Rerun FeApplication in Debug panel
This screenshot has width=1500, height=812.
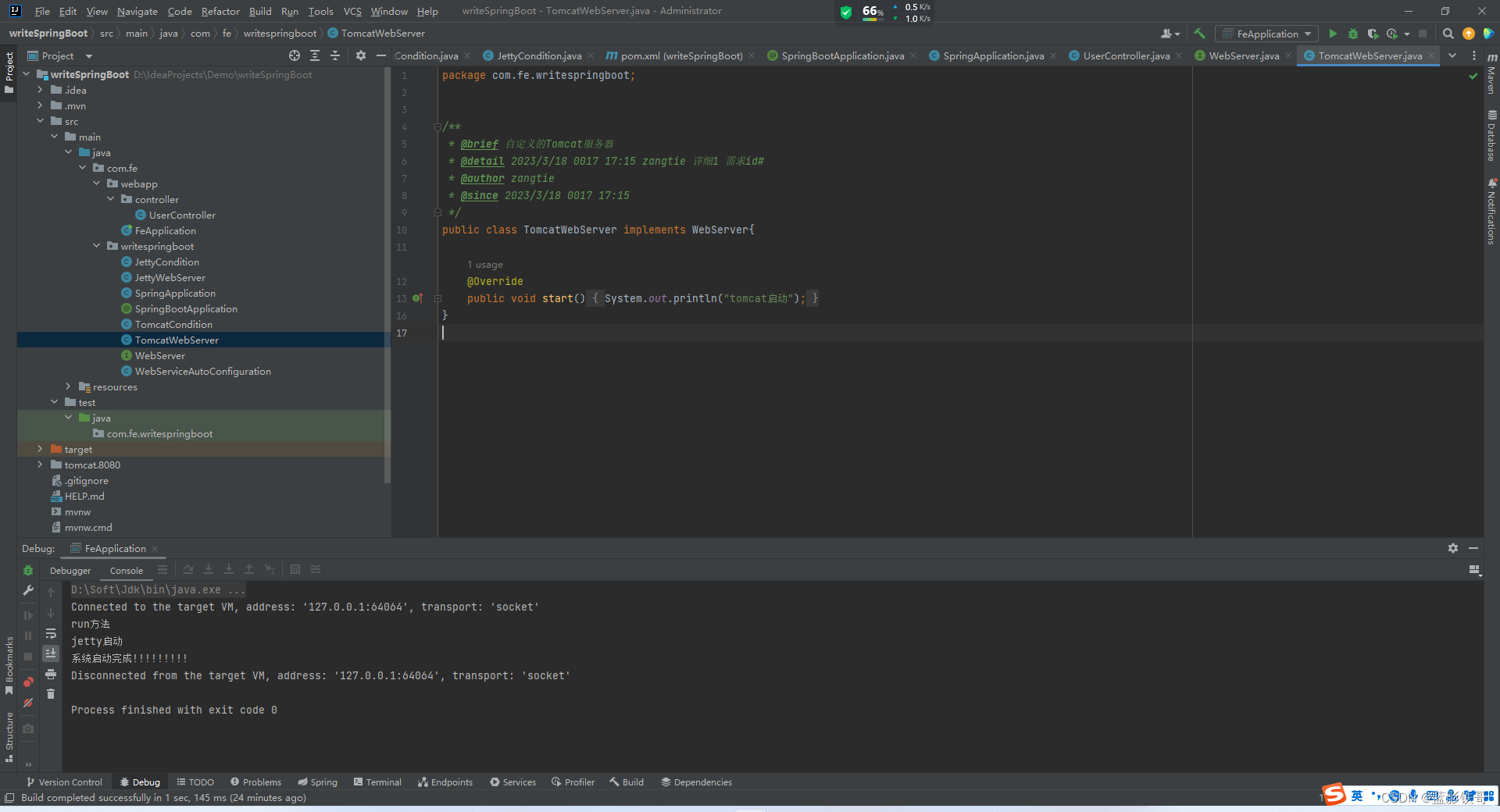[28, 570]
